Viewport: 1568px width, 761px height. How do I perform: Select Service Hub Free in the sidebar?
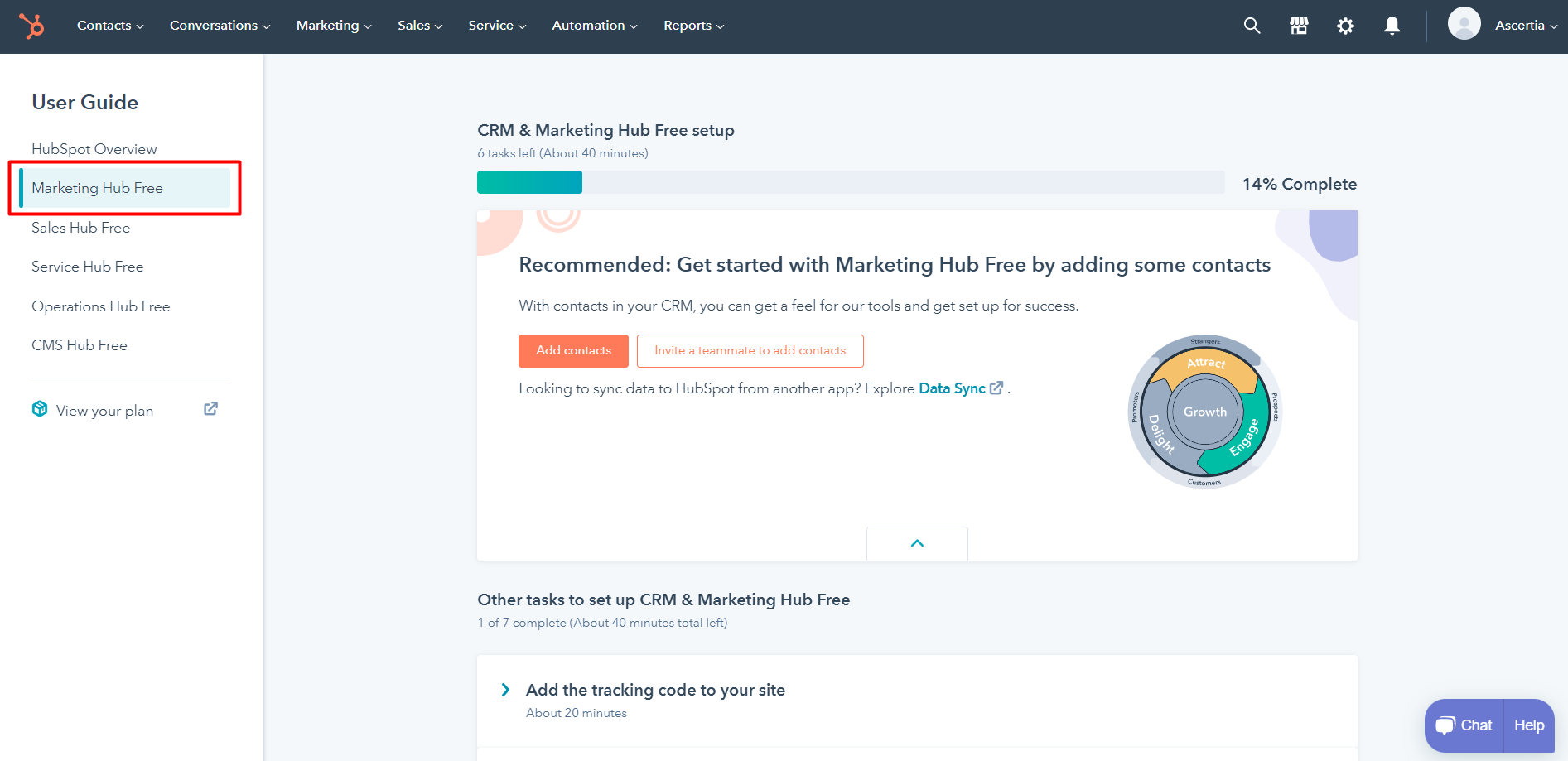point(88,267)
